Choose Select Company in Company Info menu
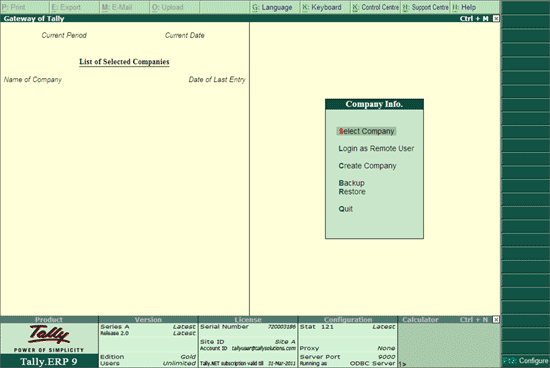Image resolution: width=550 pixels, height=368 pixels. tap(367, 131)
